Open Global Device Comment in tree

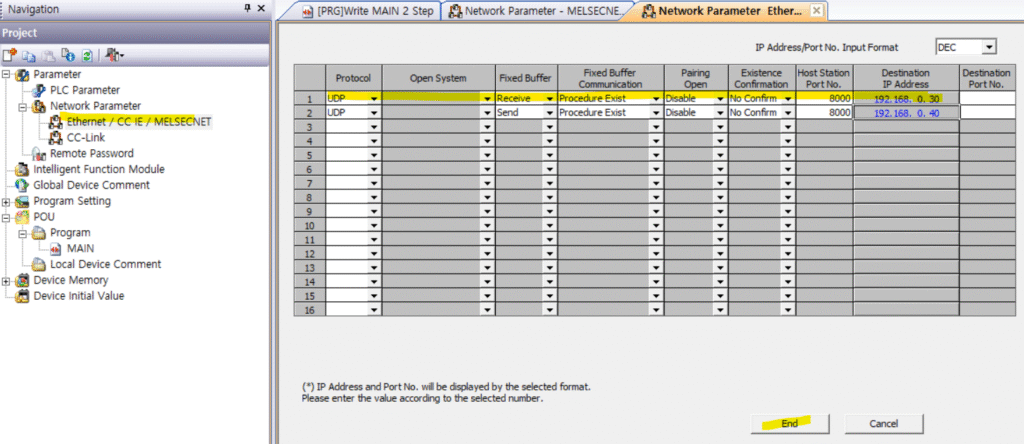pyautogui.click(x=91, y=185)
